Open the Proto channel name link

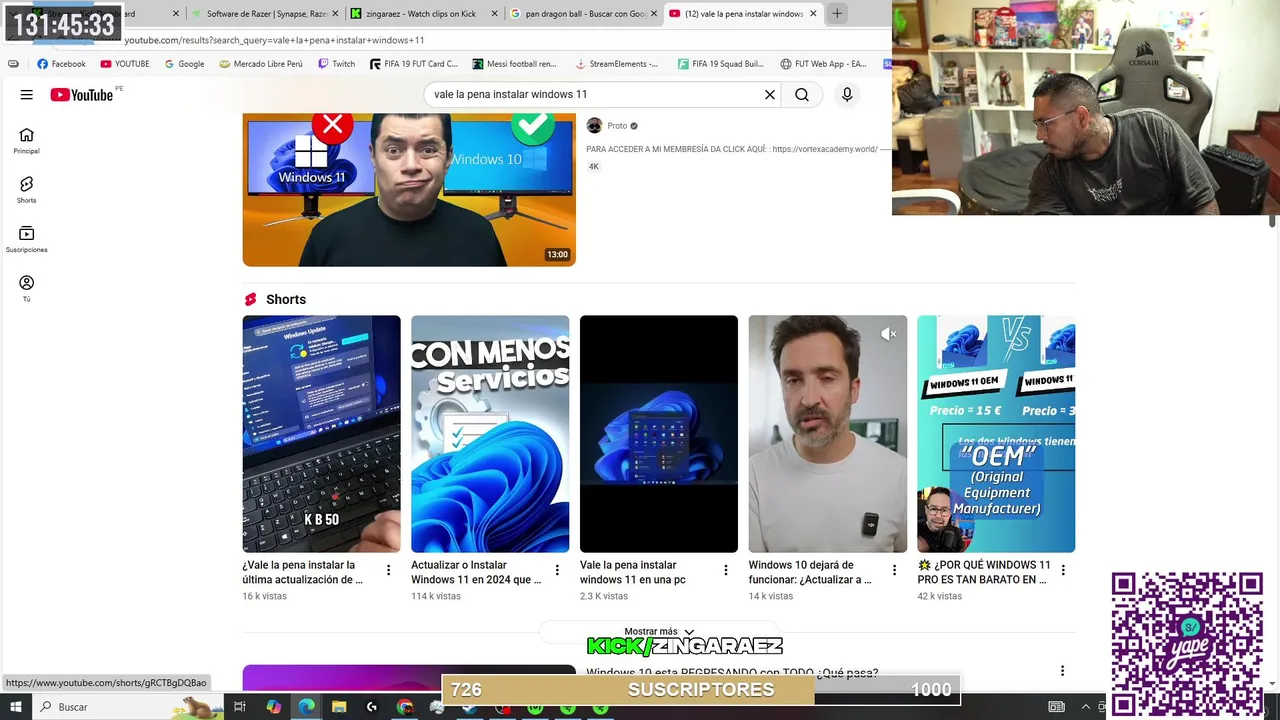tap(617, 126)
